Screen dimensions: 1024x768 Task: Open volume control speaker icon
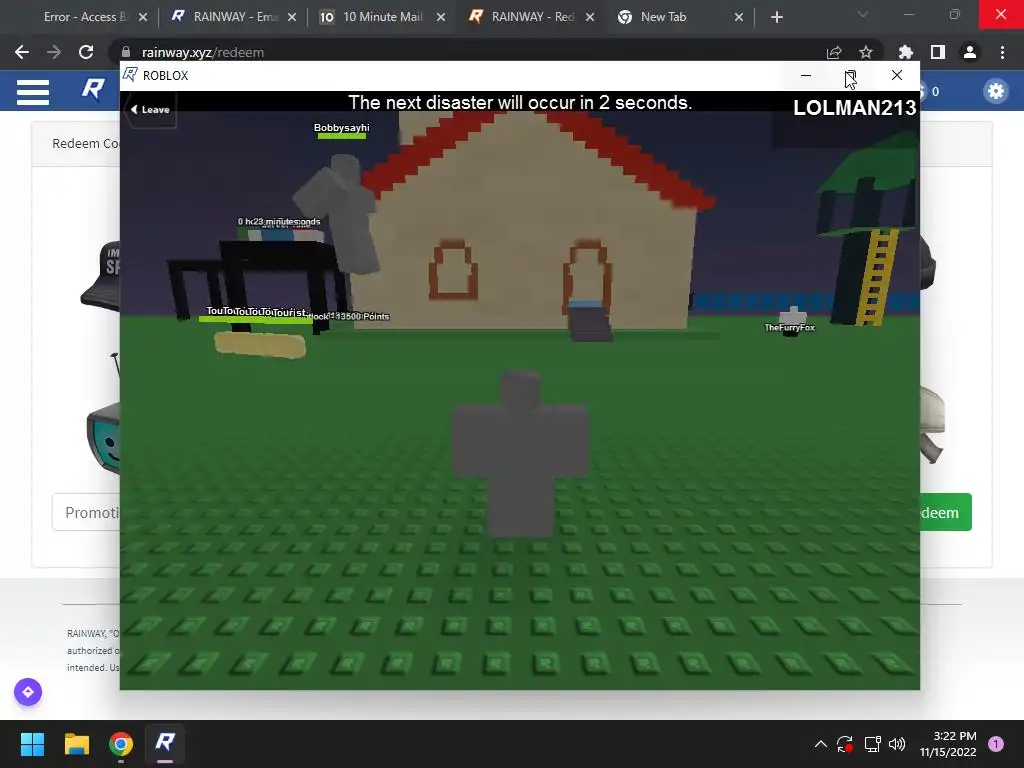point(897,744)
